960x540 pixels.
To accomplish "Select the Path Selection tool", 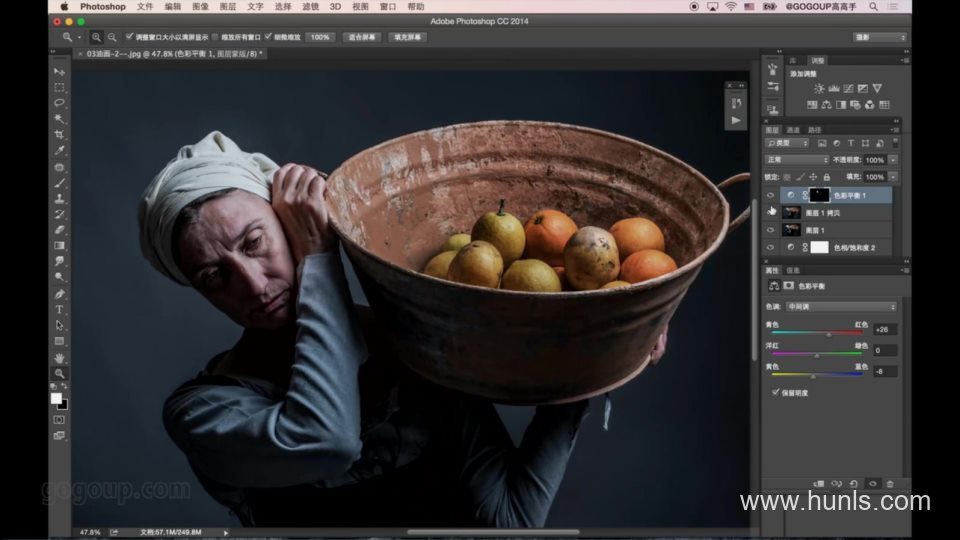I will 59,325.
